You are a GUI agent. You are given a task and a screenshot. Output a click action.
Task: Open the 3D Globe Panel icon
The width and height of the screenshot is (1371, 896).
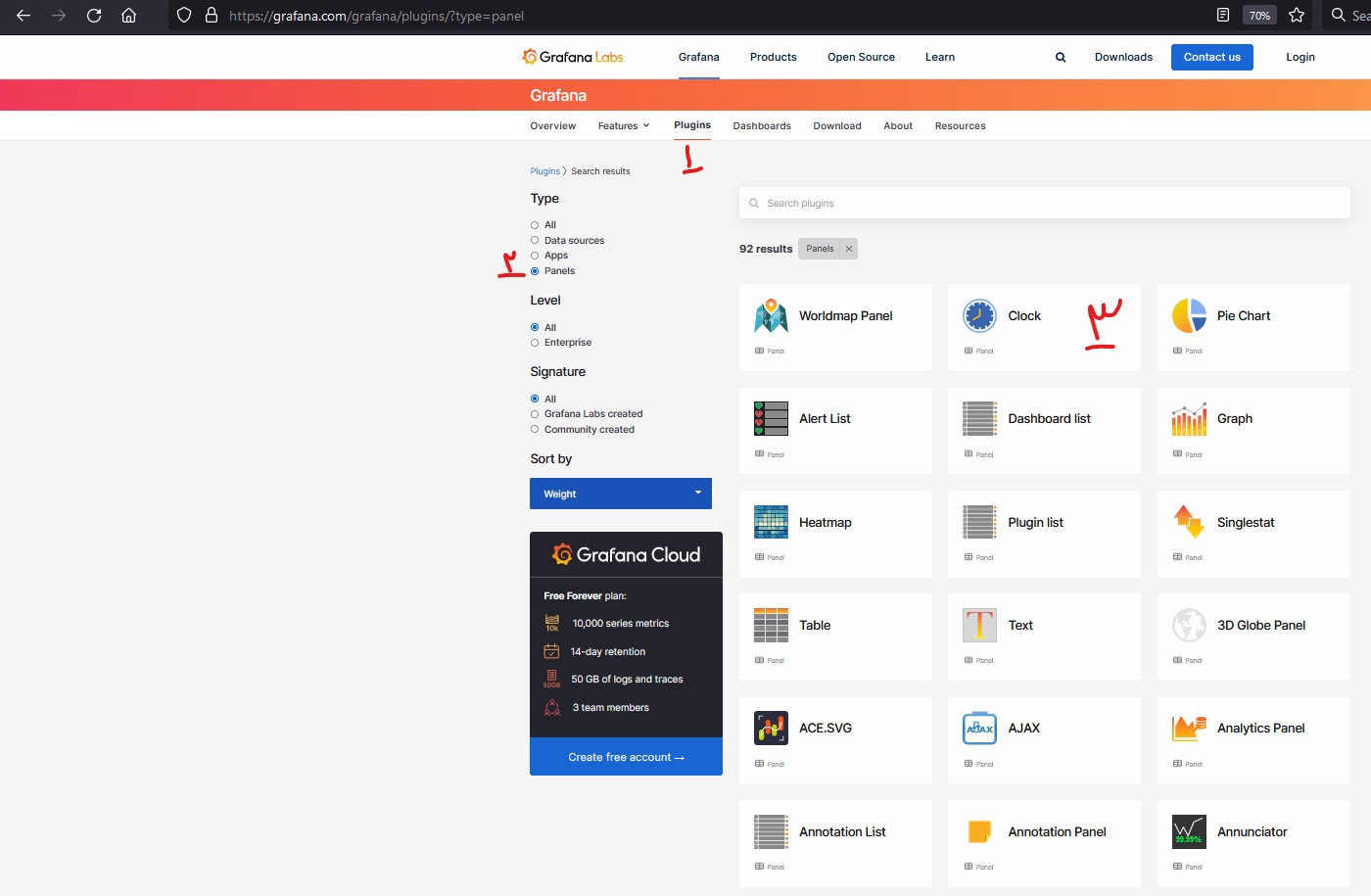(x=1189, y=625)
